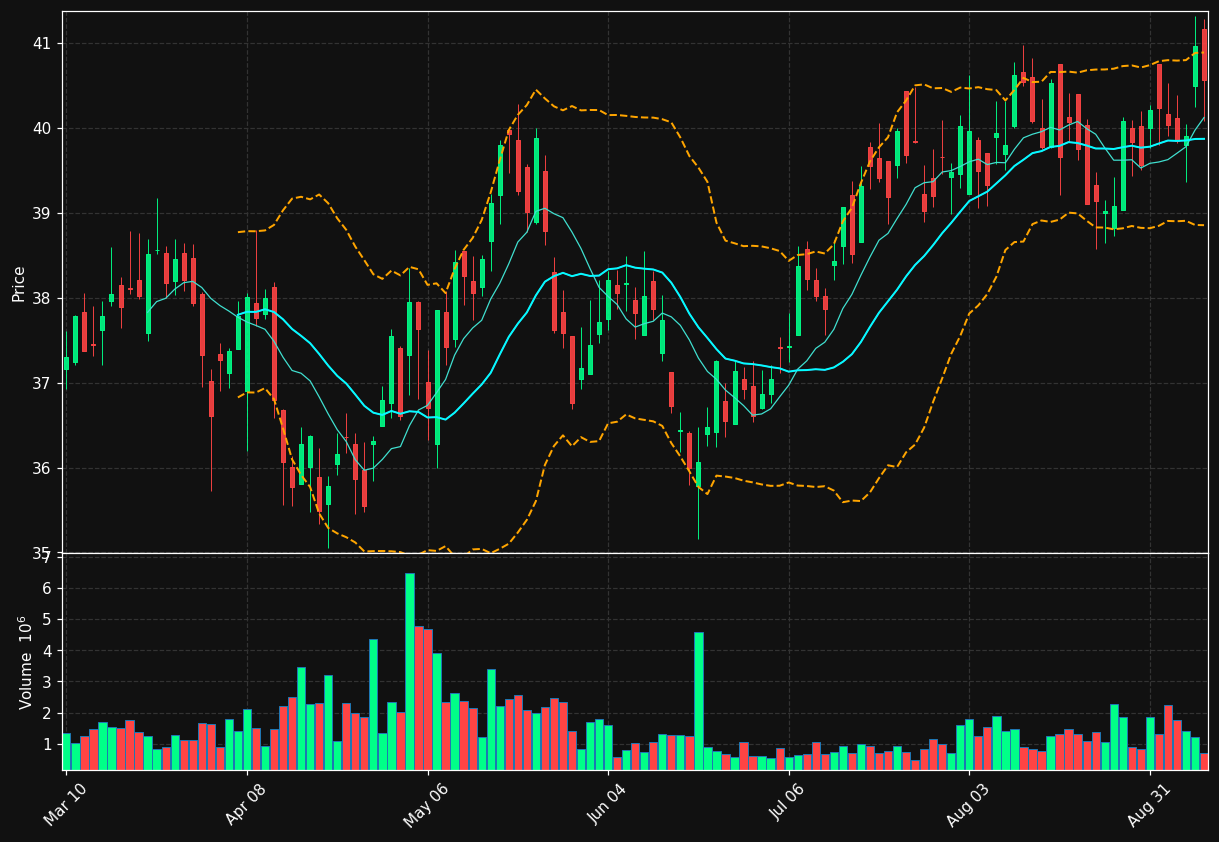Click the mid-June green volume spike bar
This screenshot has height=842, width=1219.
(x=698, y=701)
